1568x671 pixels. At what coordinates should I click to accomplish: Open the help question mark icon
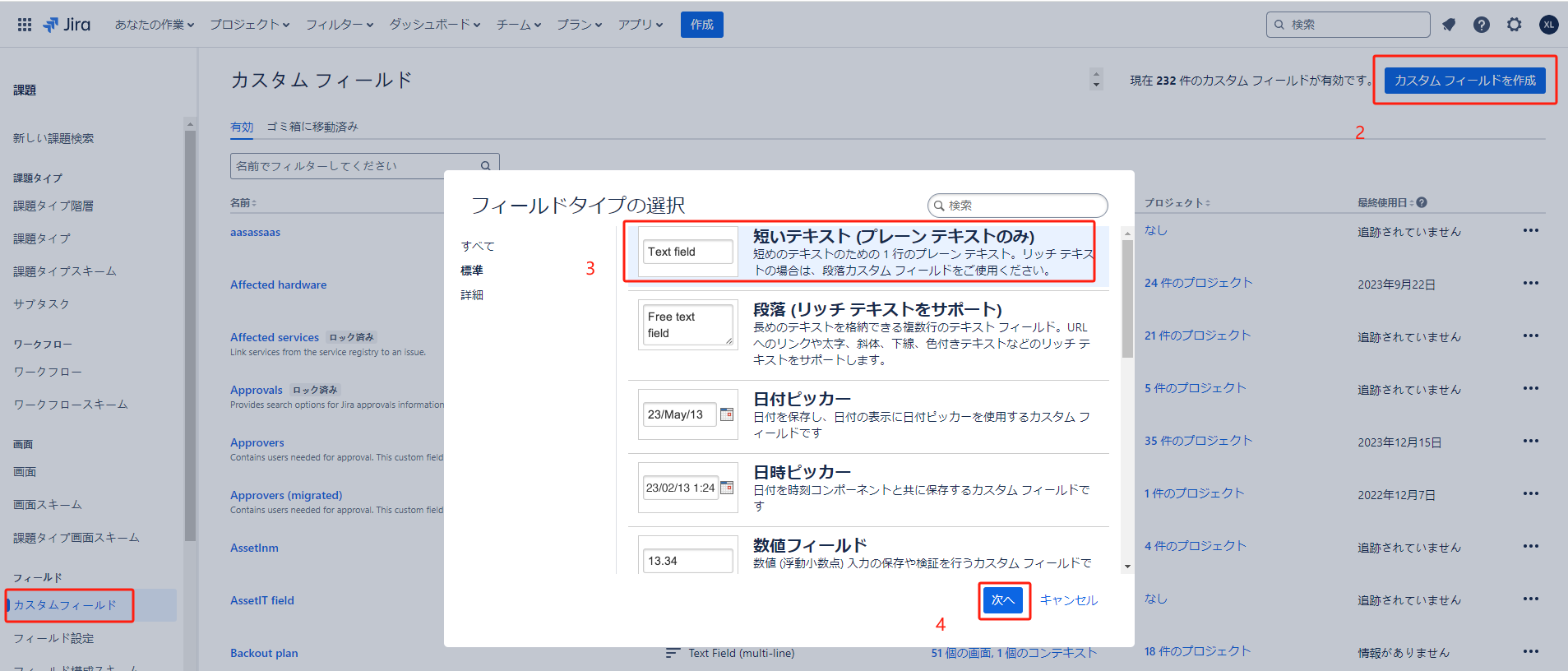[1482, 25]
